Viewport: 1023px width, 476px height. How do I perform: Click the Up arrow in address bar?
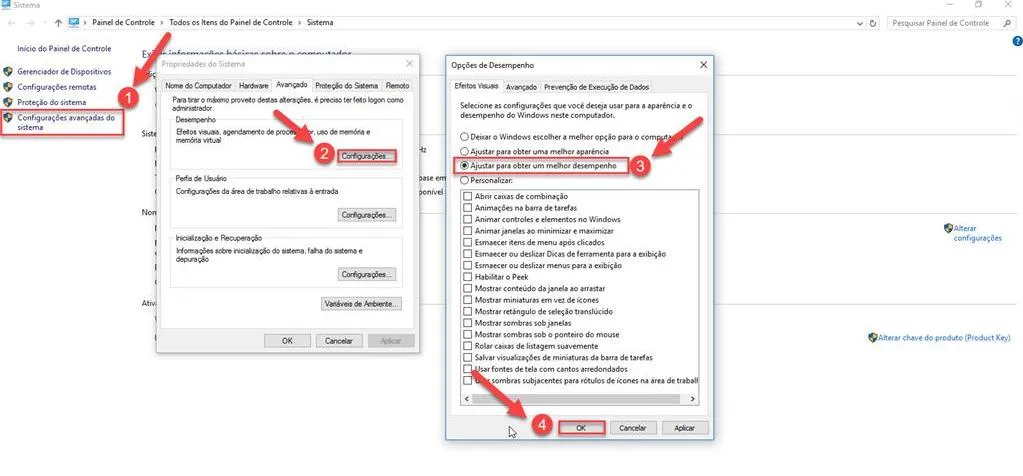tap(58, 23)
